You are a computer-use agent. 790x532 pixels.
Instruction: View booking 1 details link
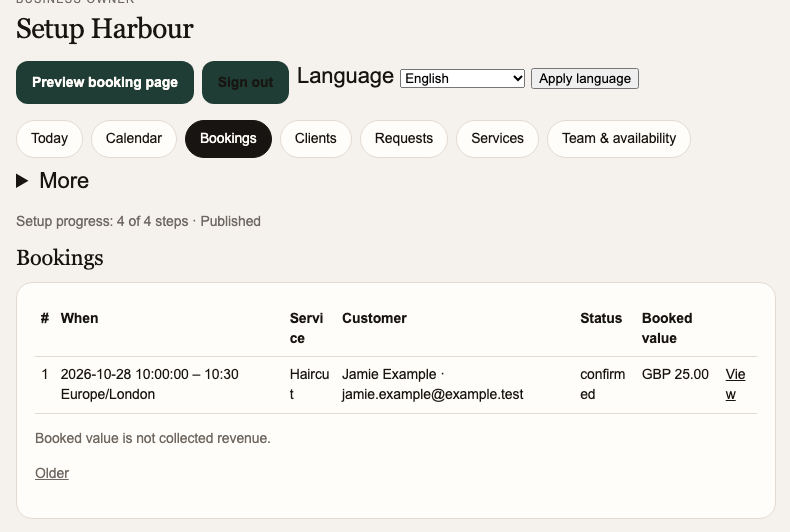coord(735,384)
